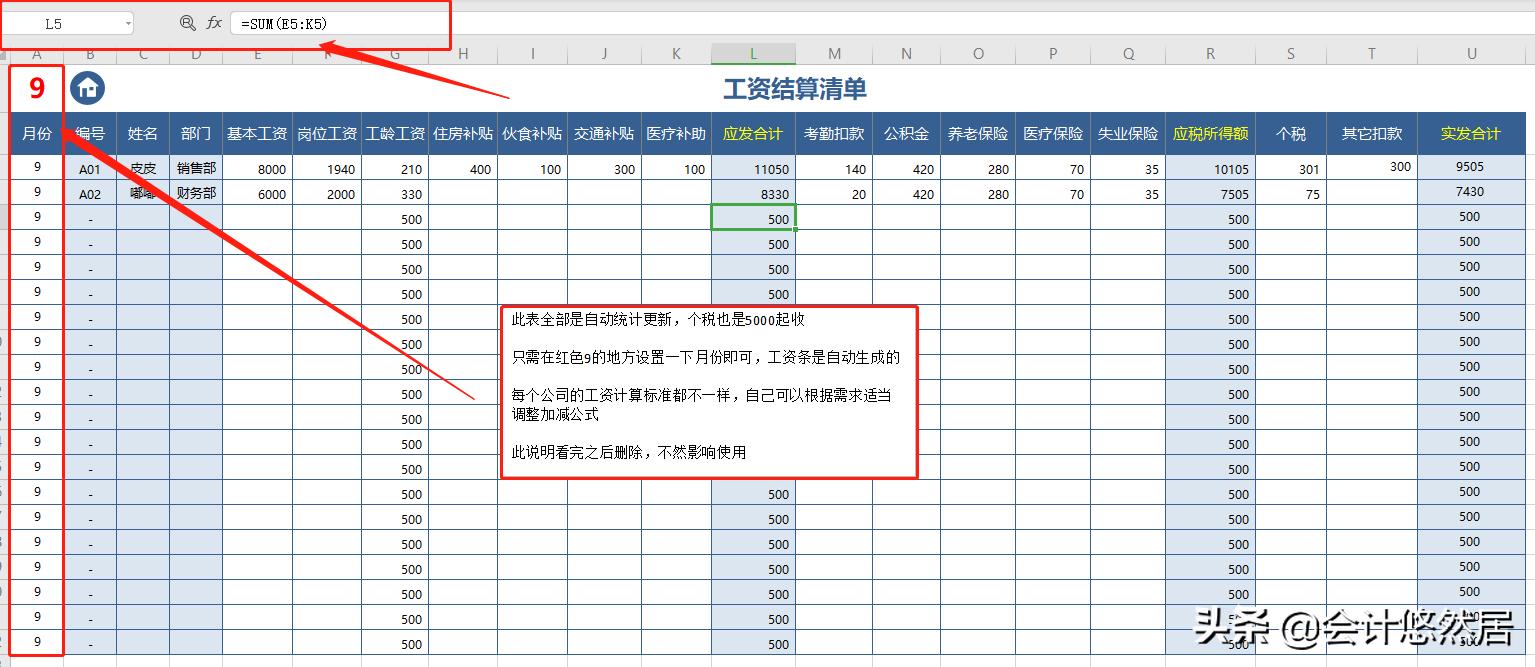The height and width of the screenshot is (667, 1535).
Task: Click the blue home navigation icon
Action: point(87,87)
